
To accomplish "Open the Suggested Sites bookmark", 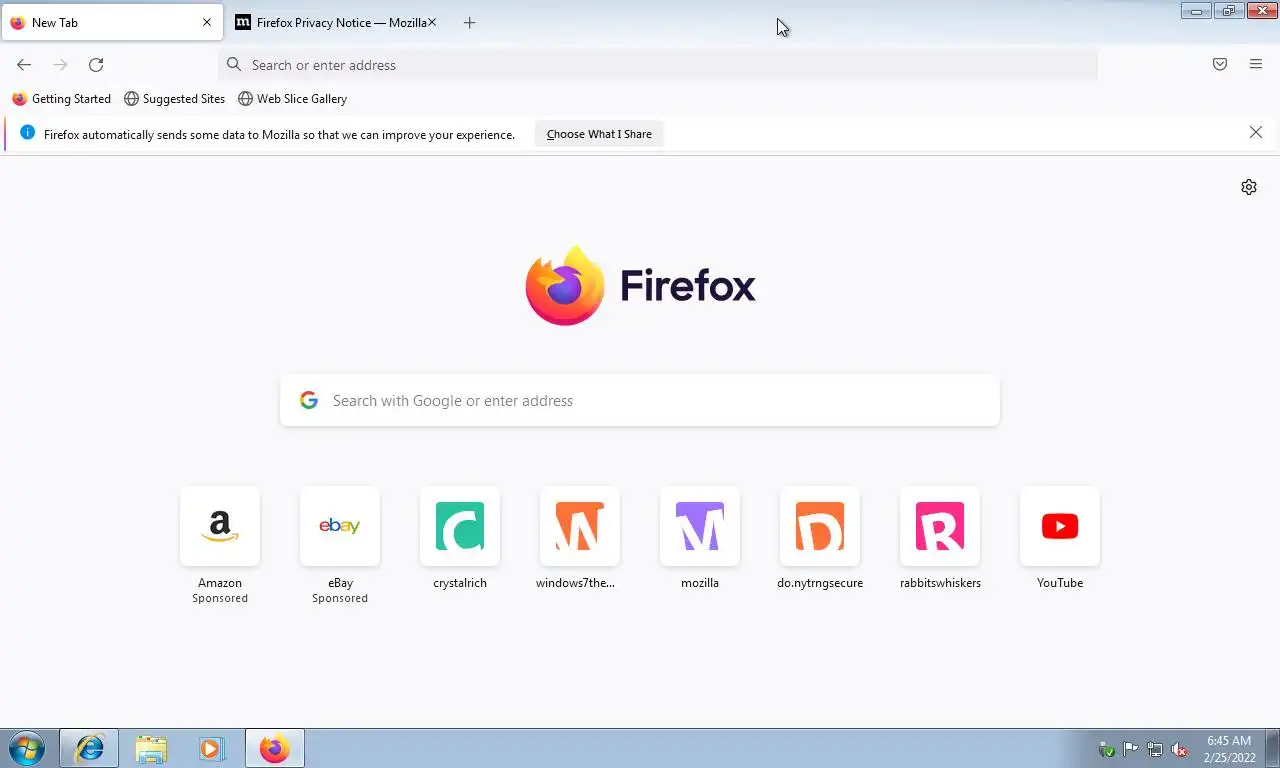I will (175, 99).
